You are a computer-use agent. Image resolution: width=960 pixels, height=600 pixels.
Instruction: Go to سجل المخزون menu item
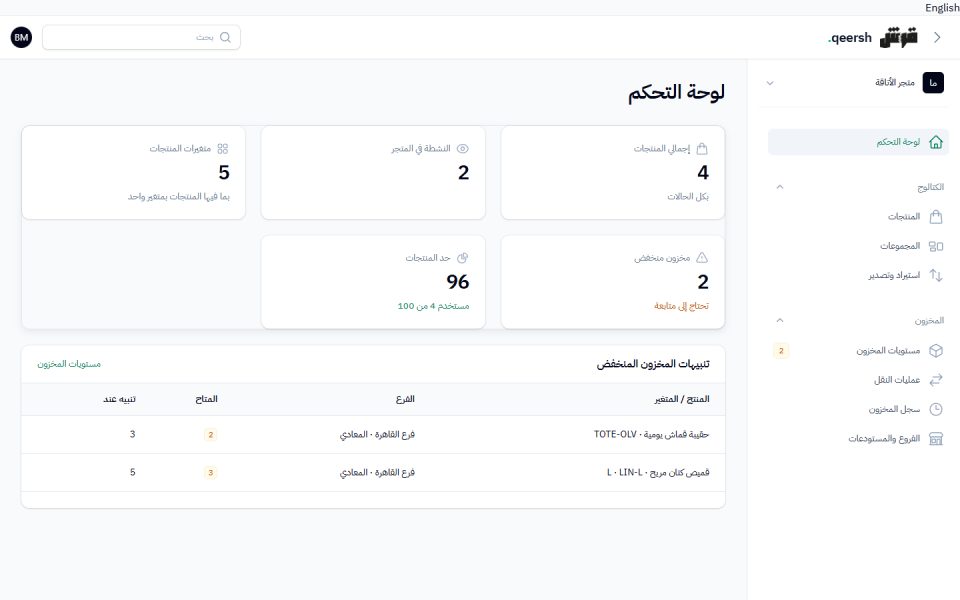[858, 409]
